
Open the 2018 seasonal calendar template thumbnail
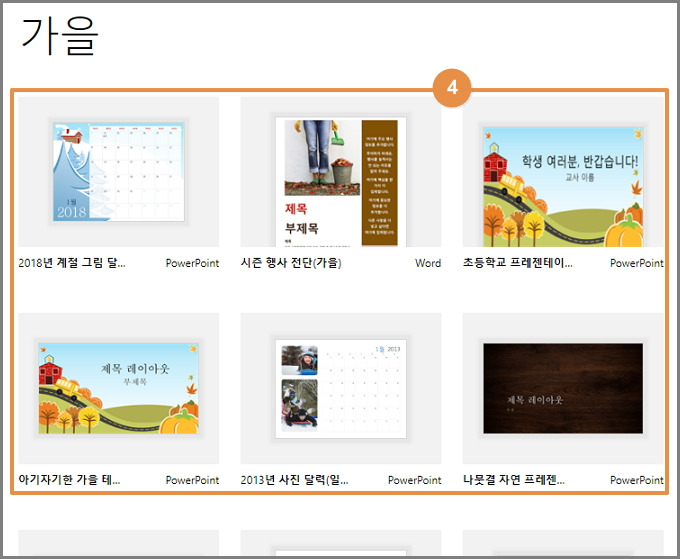pos(118,172)
